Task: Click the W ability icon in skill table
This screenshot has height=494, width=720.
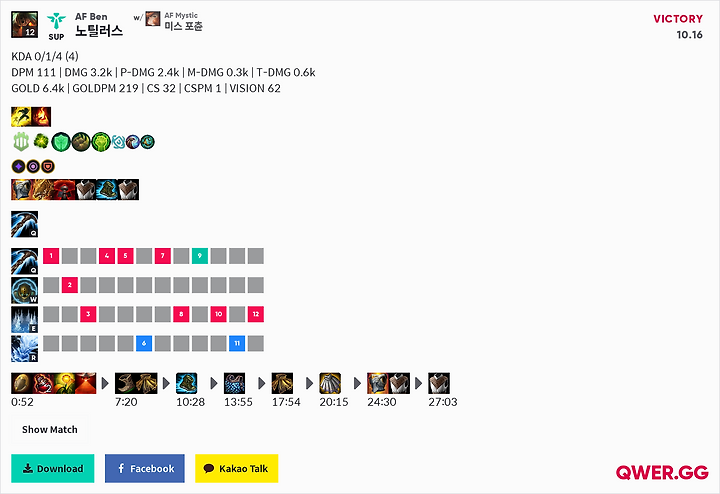Action: click(24, 290)
